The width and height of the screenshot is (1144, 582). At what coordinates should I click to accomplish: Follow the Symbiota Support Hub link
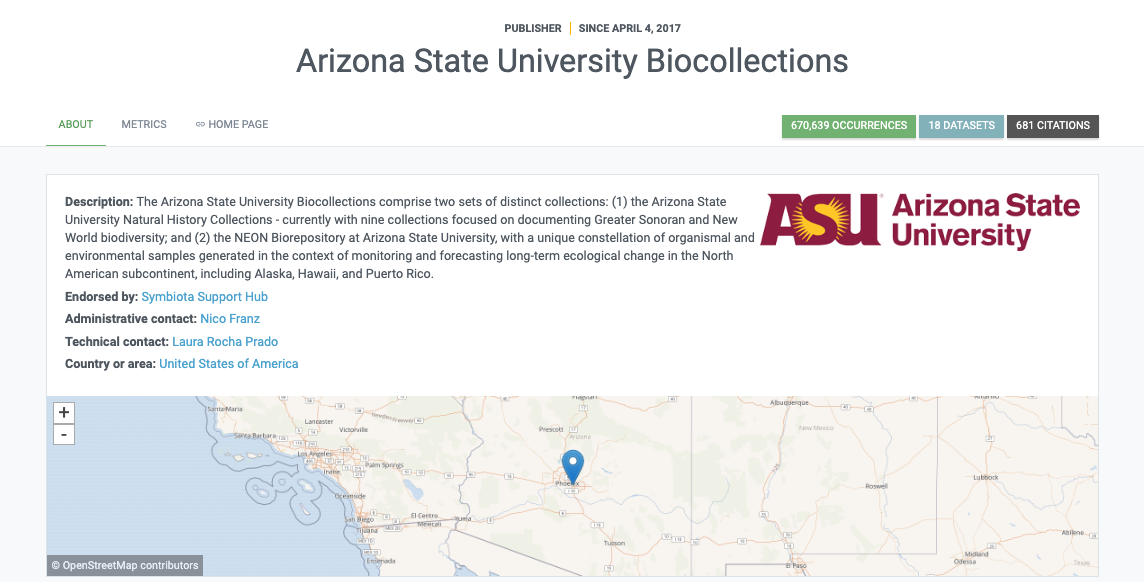point(204,297)
